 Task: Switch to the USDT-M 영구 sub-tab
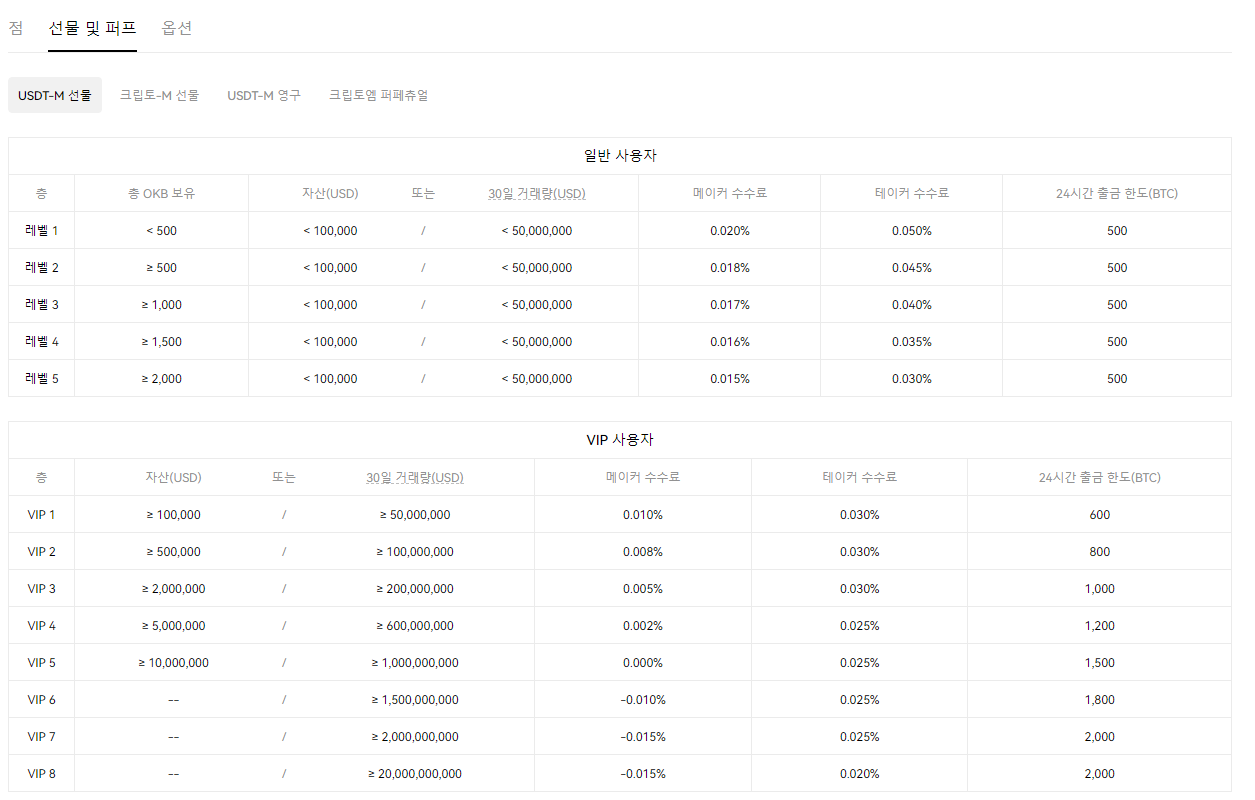(x=264, y=95)
